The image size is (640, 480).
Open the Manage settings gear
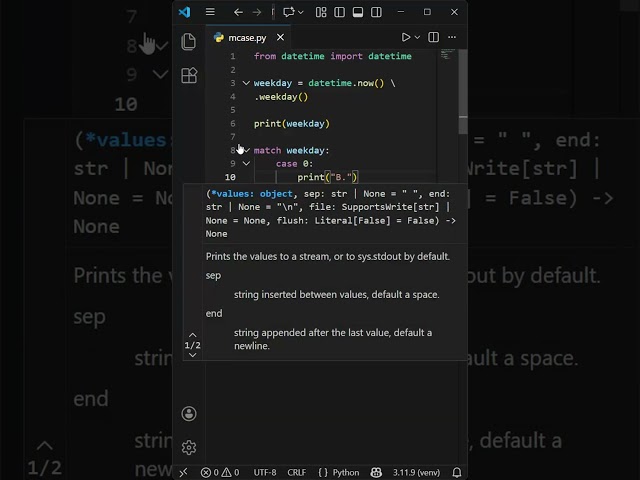pos(188,447)
